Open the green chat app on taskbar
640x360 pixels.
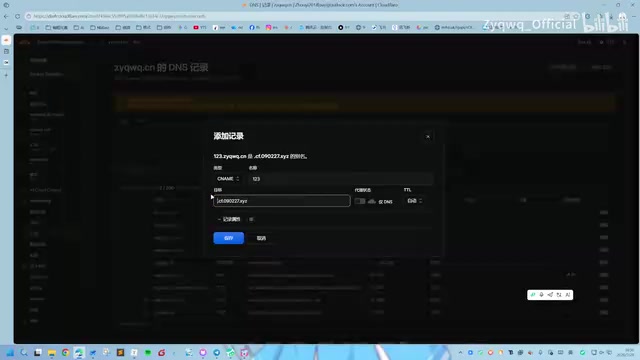(x=148, y=353)
